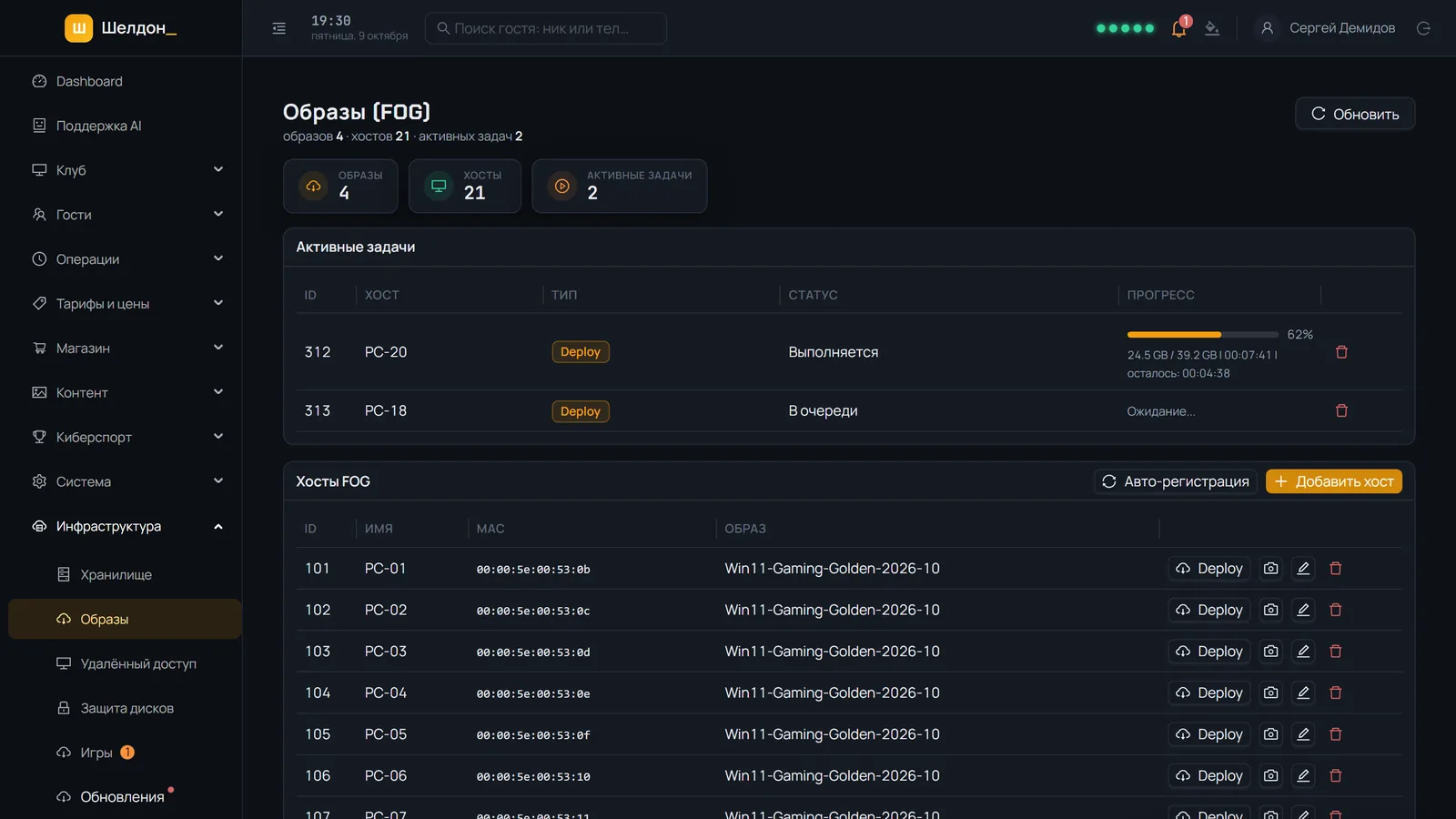Screen dimensions: 1456x819
Task: Open the notifications bell
Action: pos(1178,28)
